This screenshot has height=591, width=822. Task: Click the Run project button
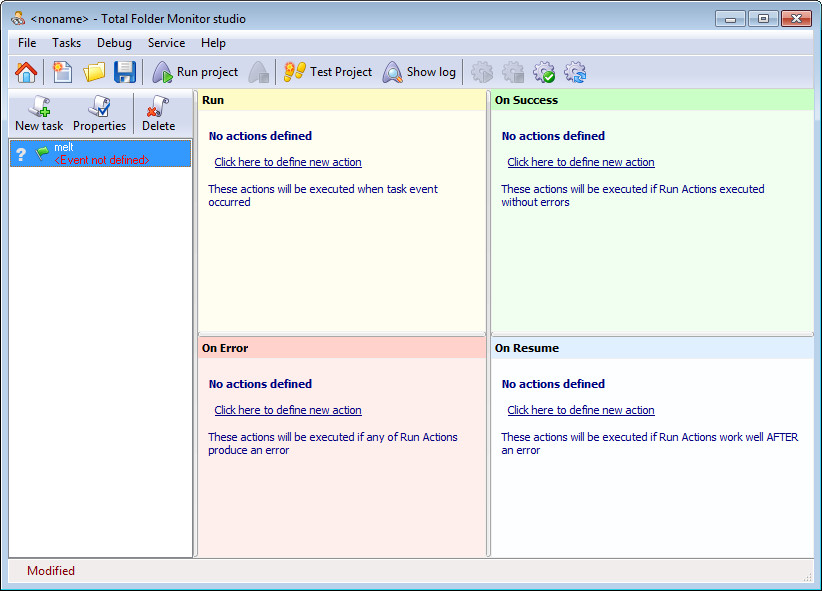point(195,72)
